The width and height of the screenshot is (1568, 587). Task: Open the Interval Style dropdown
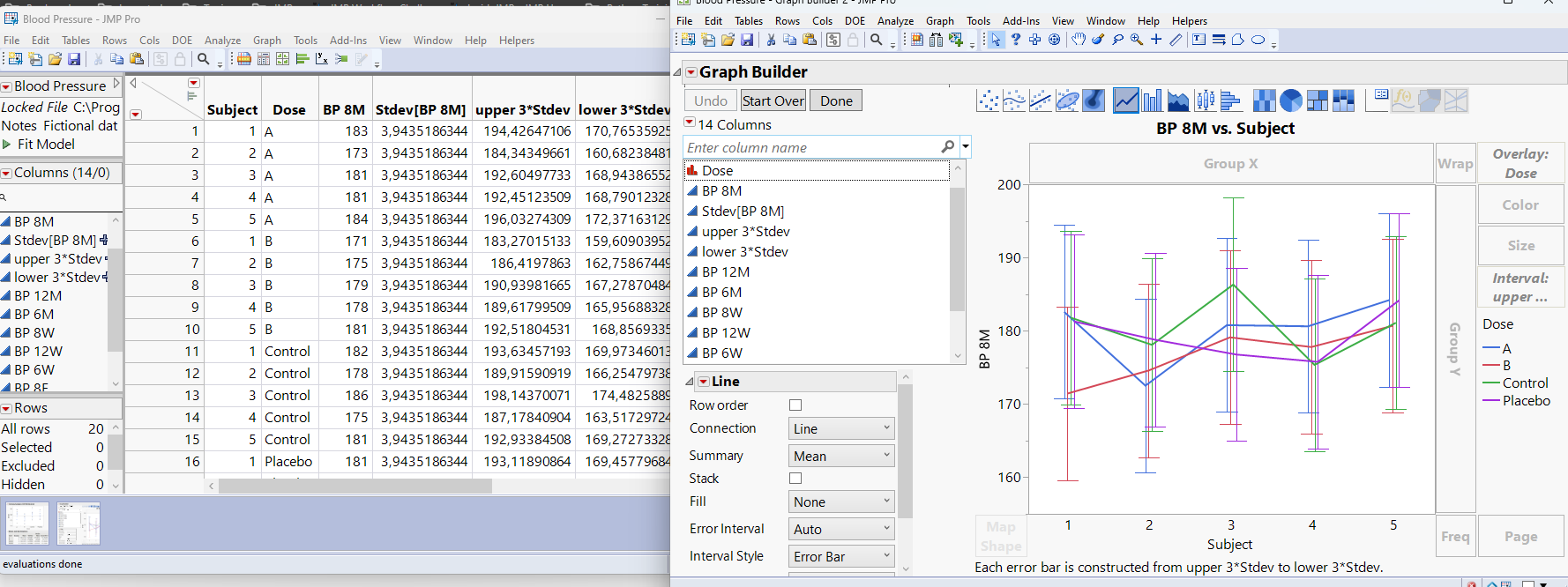coord(841,556)
